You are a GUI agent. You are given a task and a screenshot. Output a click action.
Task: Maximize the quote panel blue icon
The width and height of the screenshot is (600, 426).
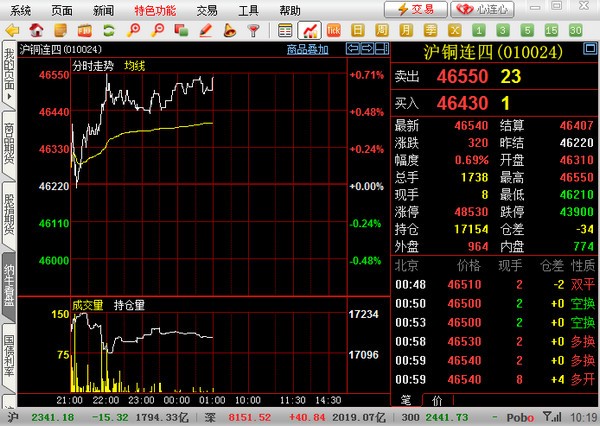590,49
